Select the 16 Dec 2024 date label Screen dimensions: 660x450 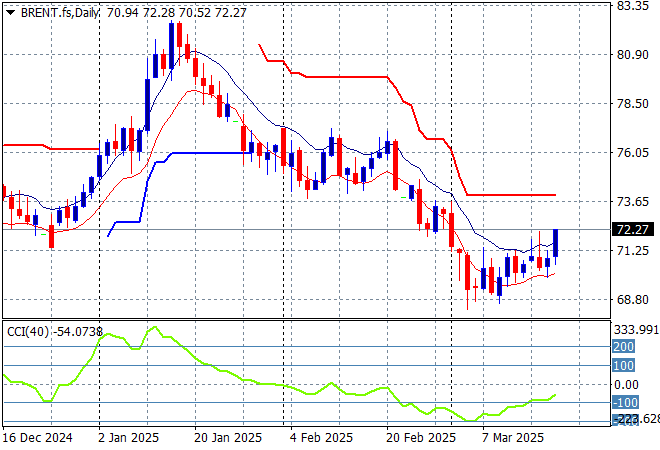[x=37, y=438]
